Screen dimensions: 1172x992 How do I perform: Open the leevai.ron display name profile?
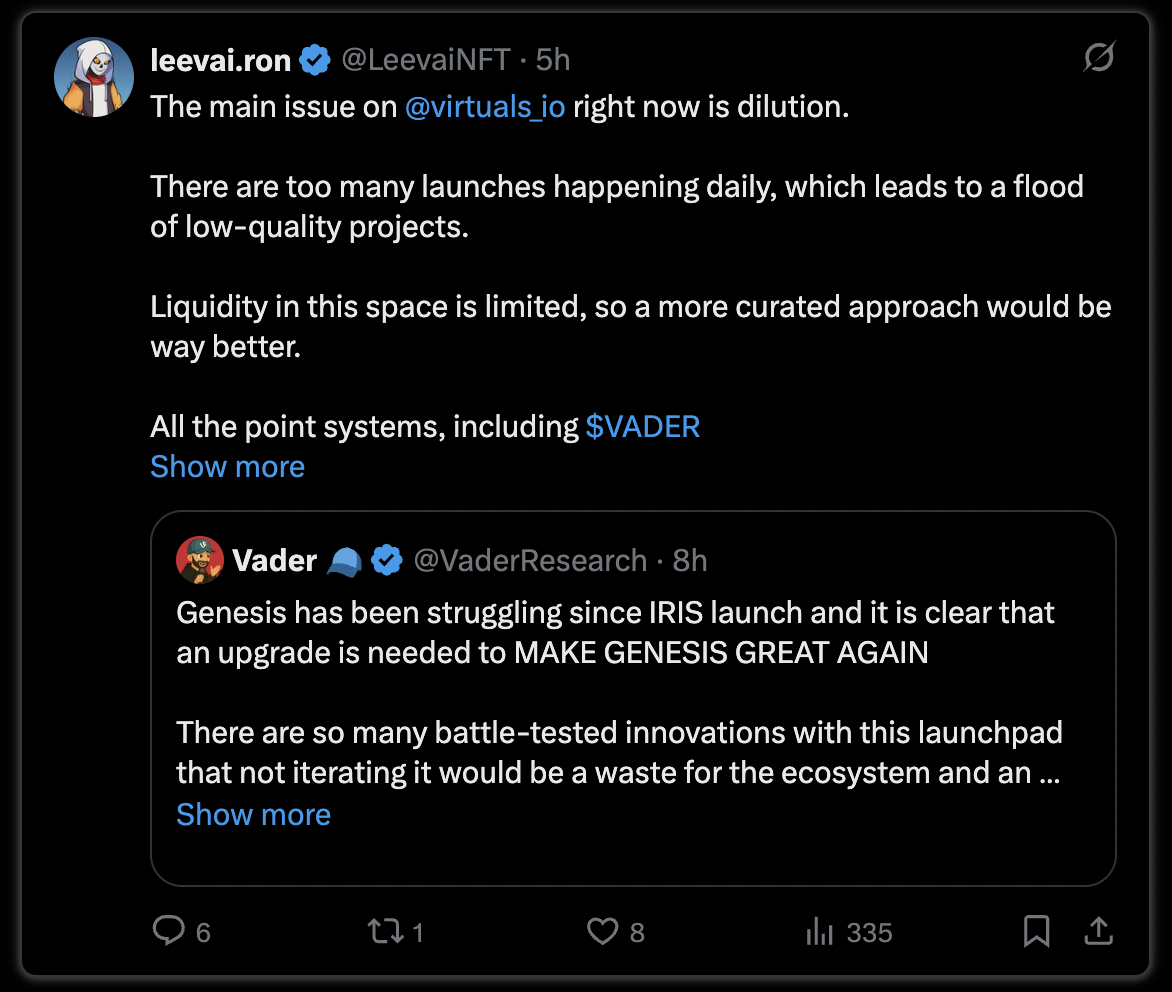click(x=220, y=60)
